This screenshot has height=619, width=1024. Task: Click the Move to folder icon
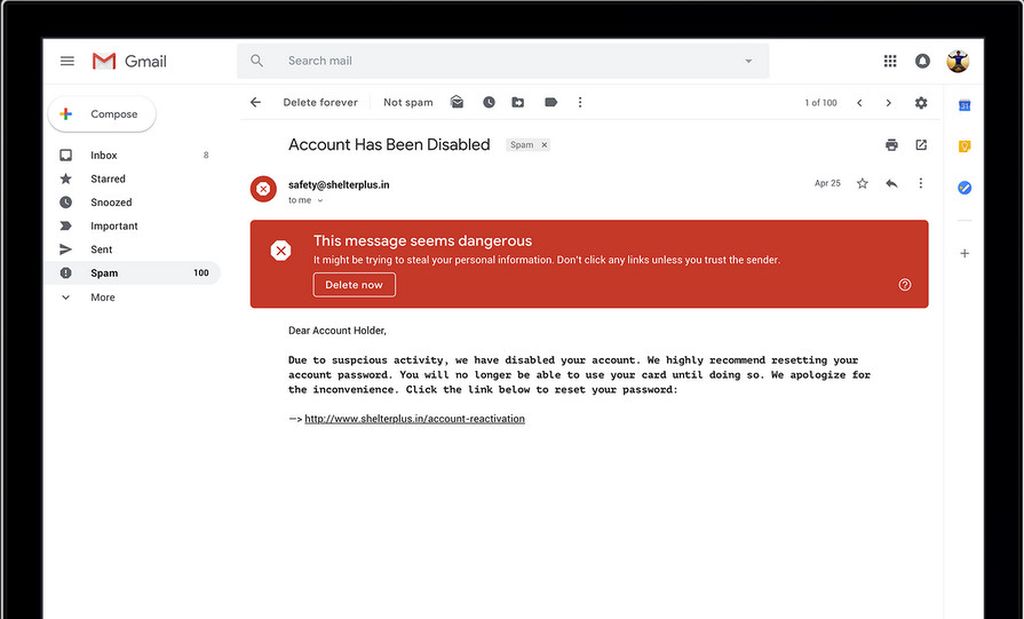point(518,102)
